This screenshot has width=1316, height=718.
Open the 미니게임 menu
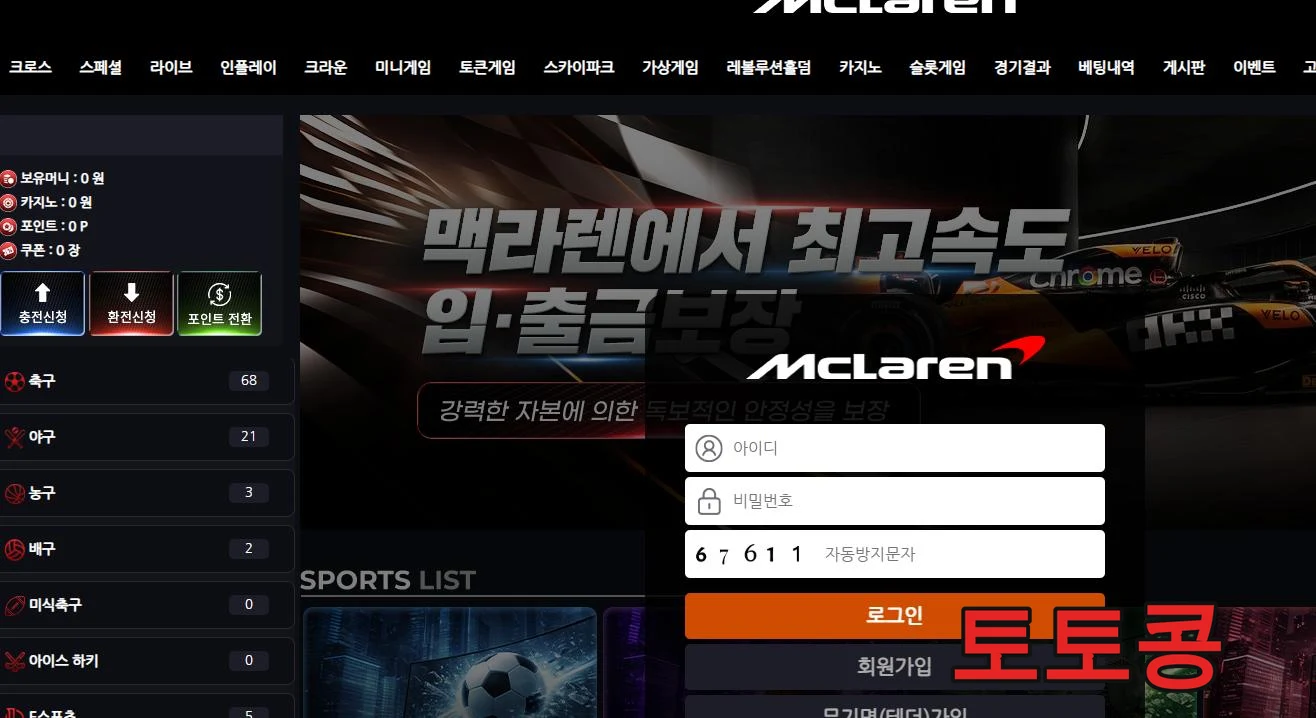pyautogui.click(x=403, y=68)
